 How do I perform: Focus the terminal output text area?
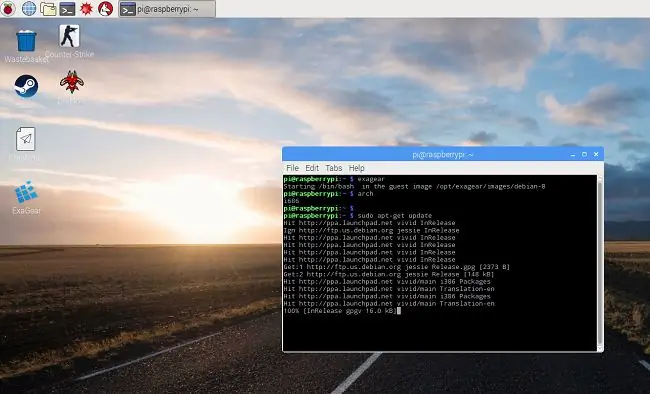(440, 263)
